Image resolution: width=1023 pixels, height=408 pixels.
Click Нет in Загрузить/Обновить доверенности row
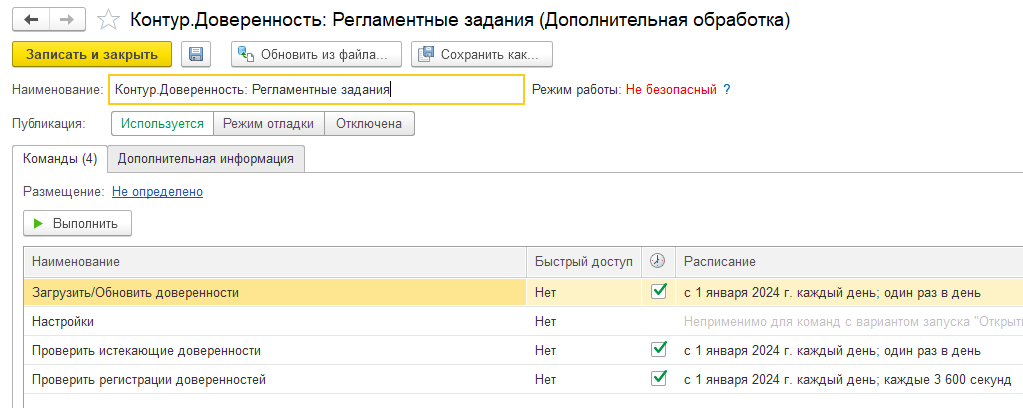point(545,293)
